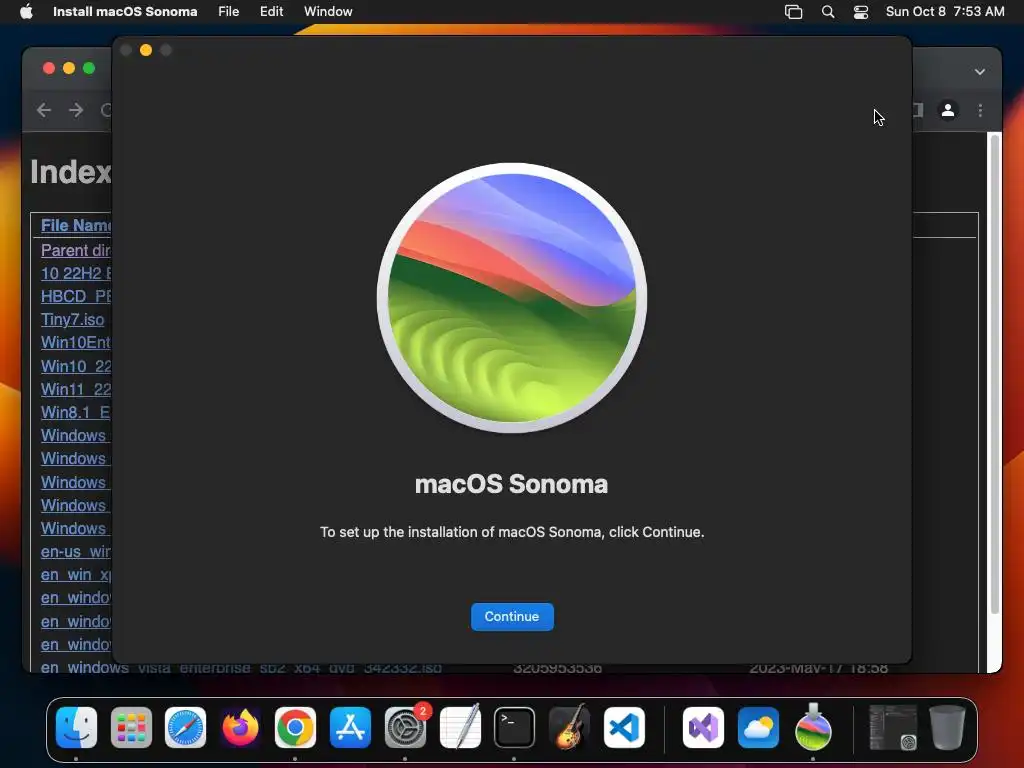
Task: Open System Settings from the Dock
Action: [405, 728]
